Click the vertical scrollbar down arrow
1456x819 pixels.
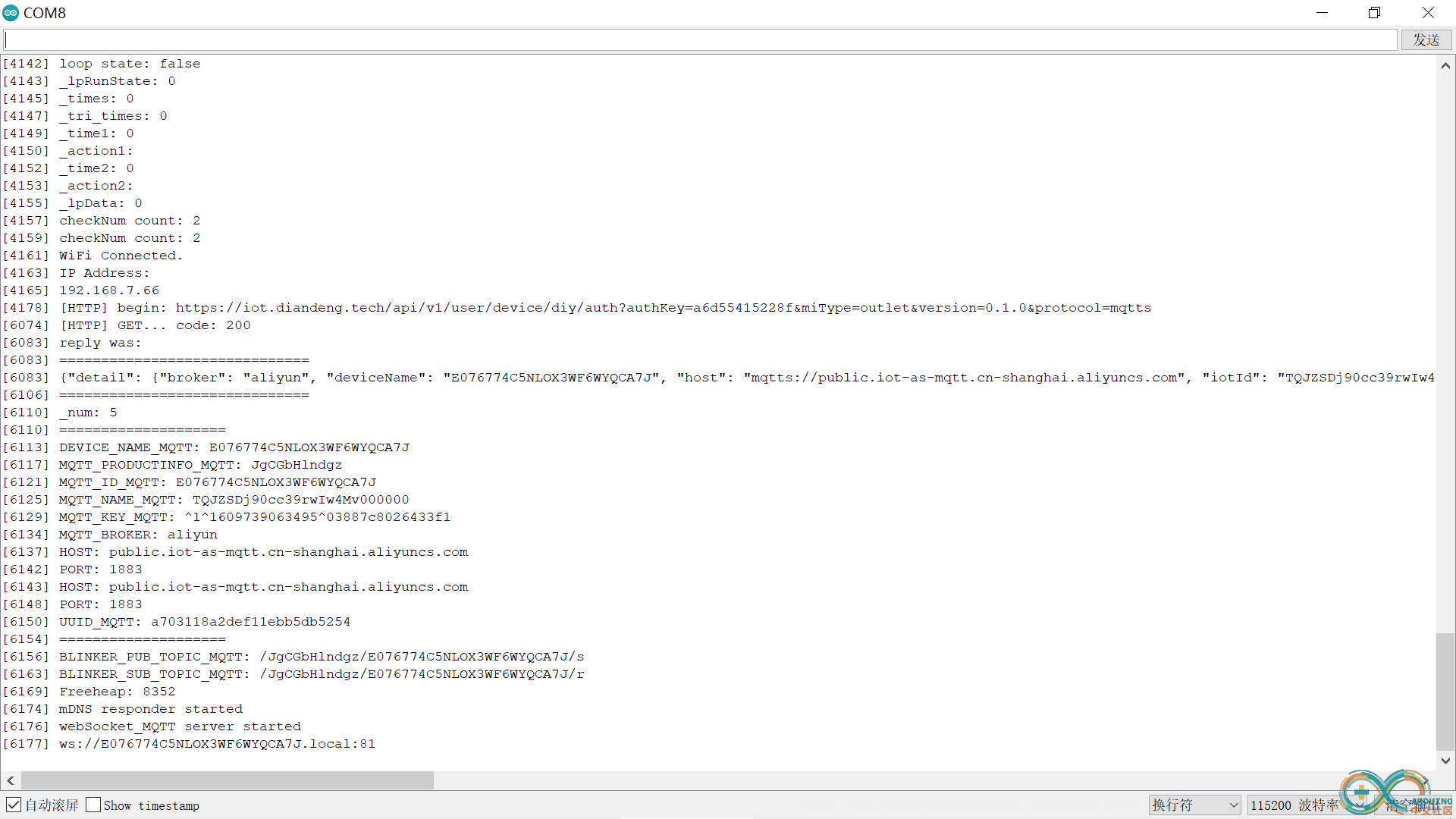(1445, 761)
